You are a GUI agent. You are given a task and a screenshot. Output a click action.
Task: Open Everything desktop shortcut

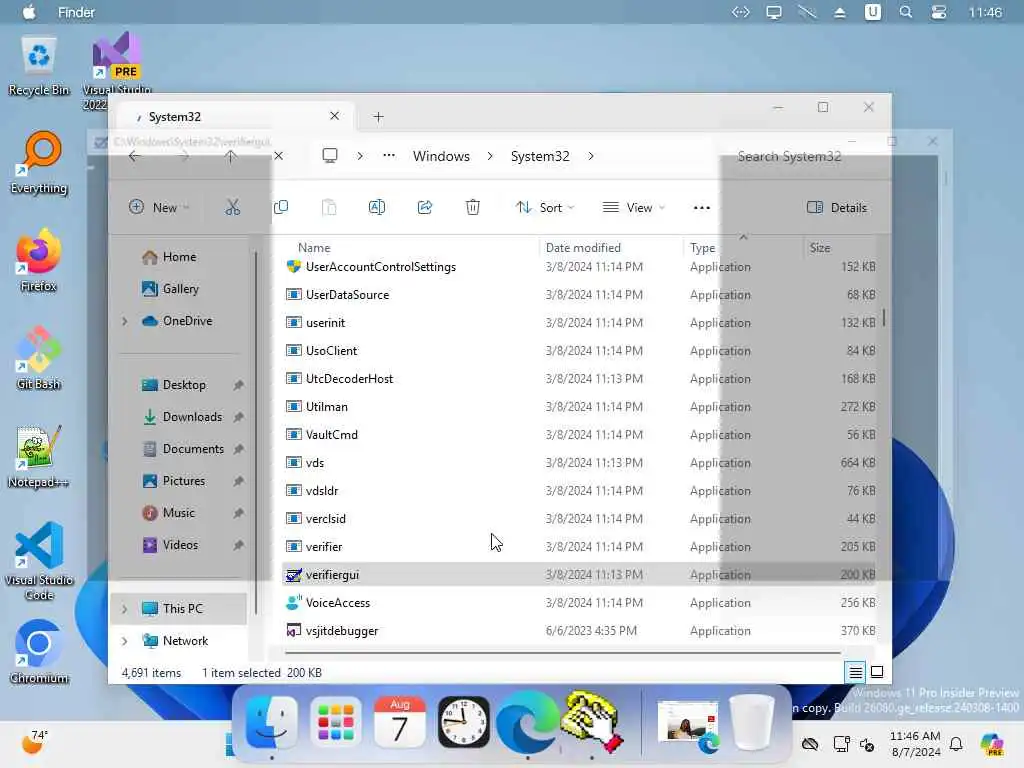(39, 163)
